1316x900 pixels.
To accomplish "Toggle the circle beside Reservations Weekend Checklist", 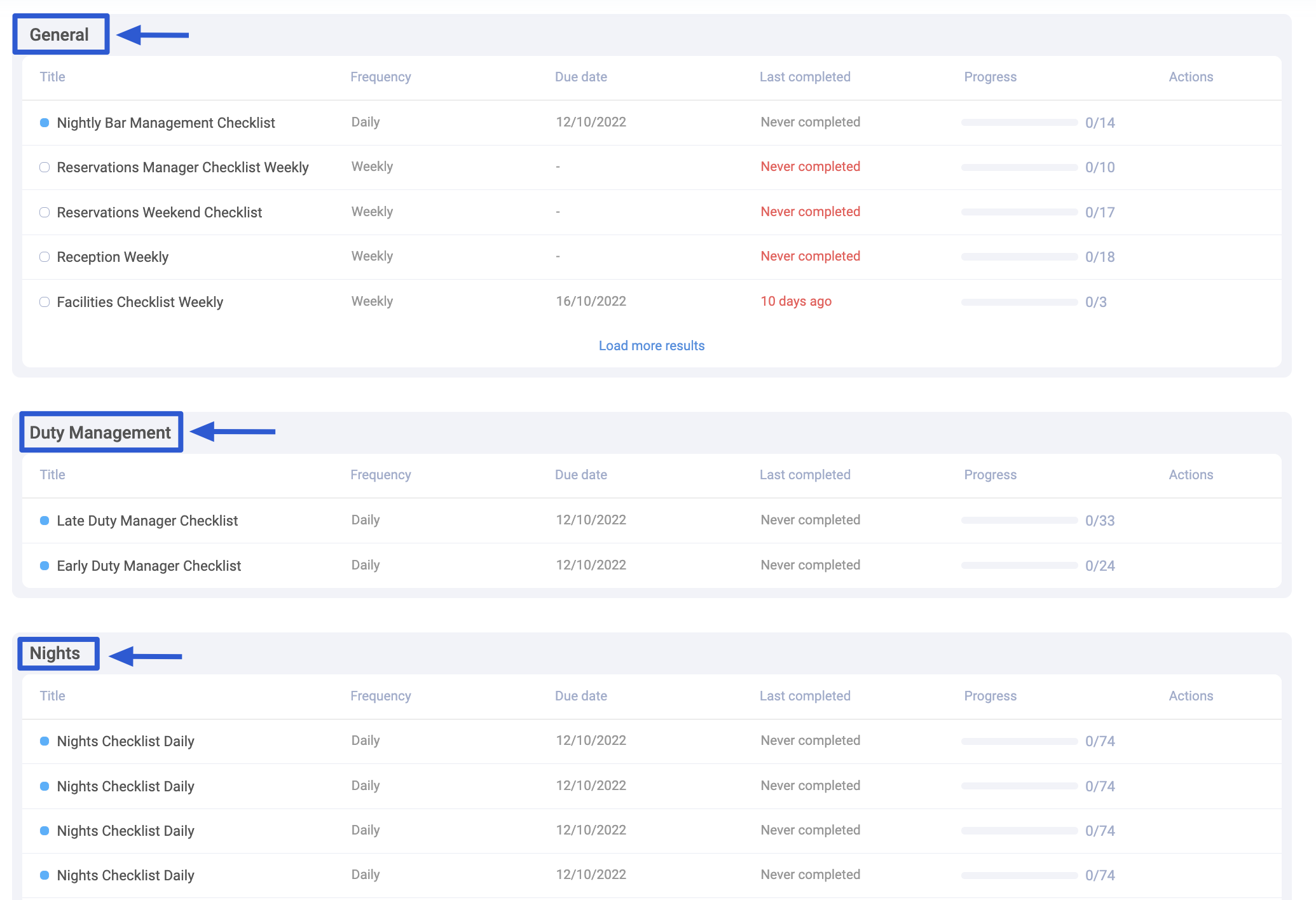I will pos(45,212).
